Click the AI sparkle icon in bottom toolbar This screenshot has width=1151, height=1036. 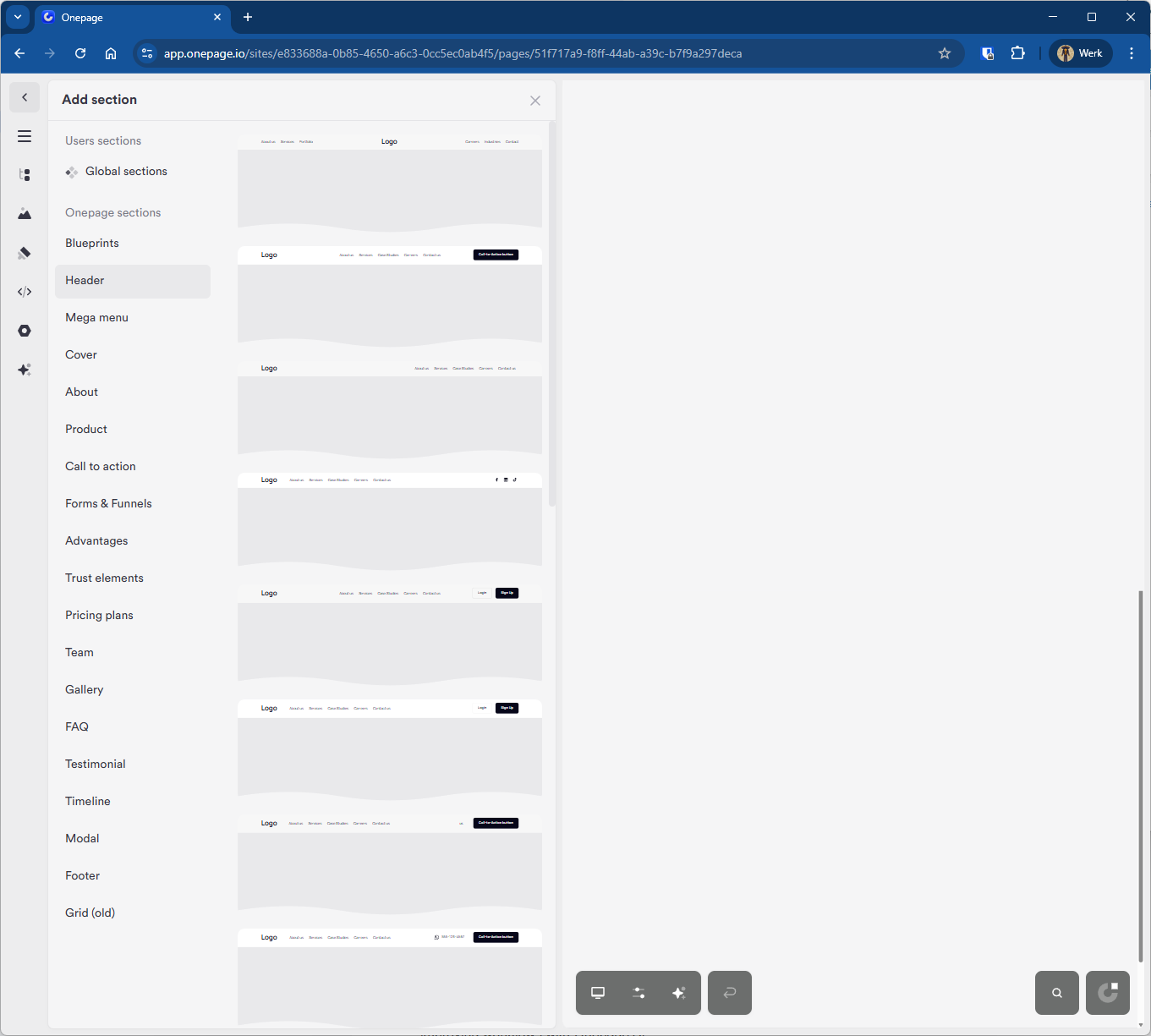click(x=679, y=993)
